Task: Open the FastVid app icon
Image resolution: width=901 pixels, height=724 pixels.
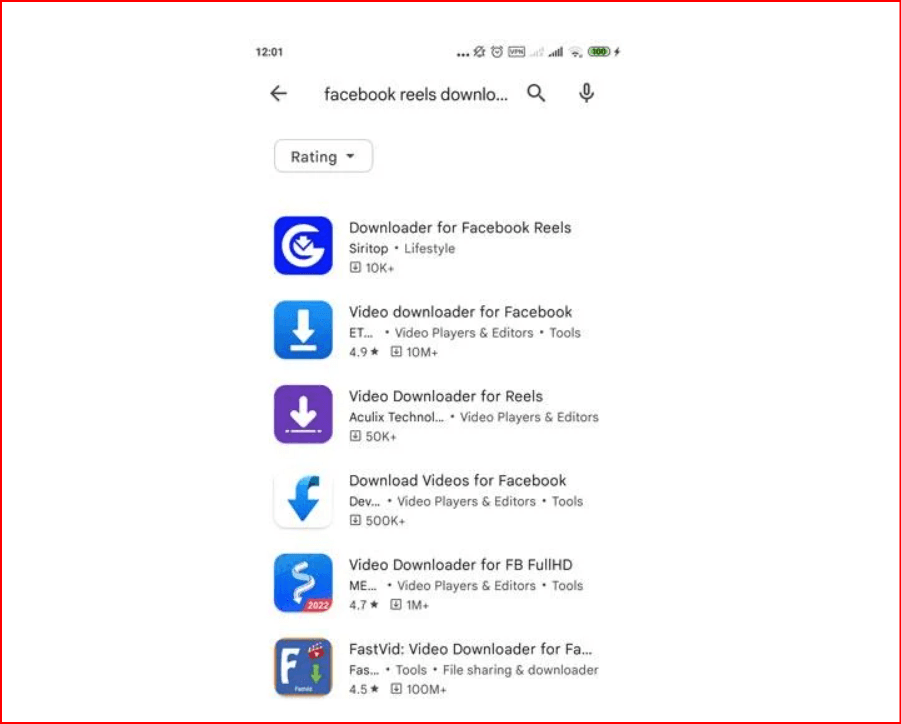Action: [303, 667]
